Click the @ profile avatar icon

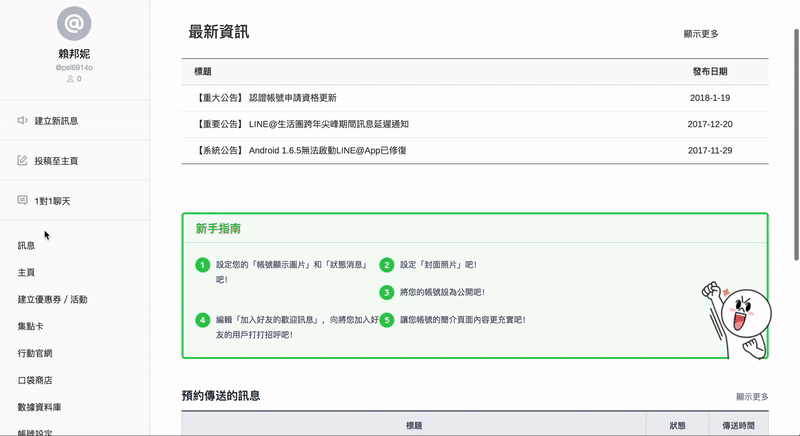pos(74,23)
